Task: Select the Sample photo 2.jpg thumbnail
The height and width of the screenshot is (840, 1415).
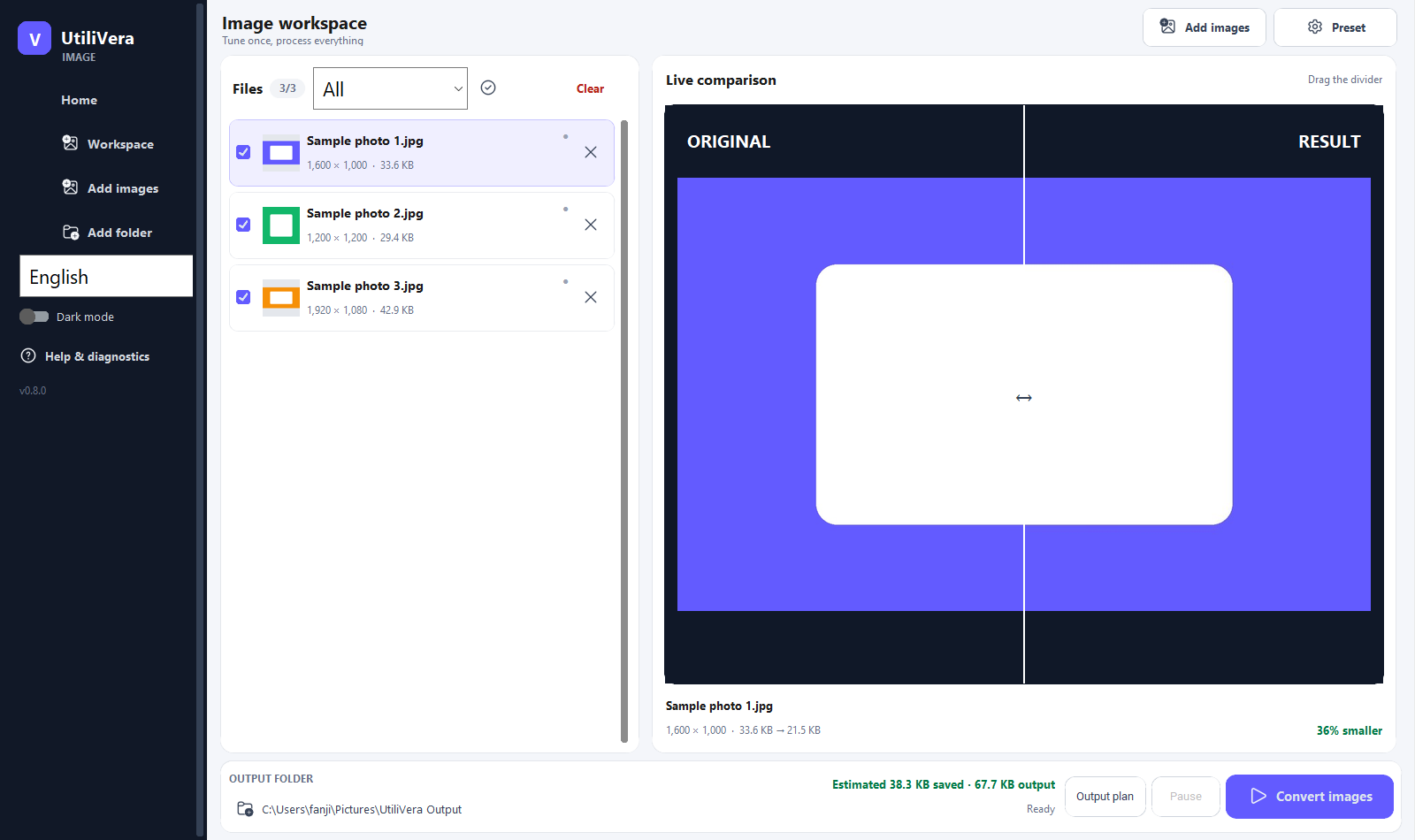Action: point(281,225)
